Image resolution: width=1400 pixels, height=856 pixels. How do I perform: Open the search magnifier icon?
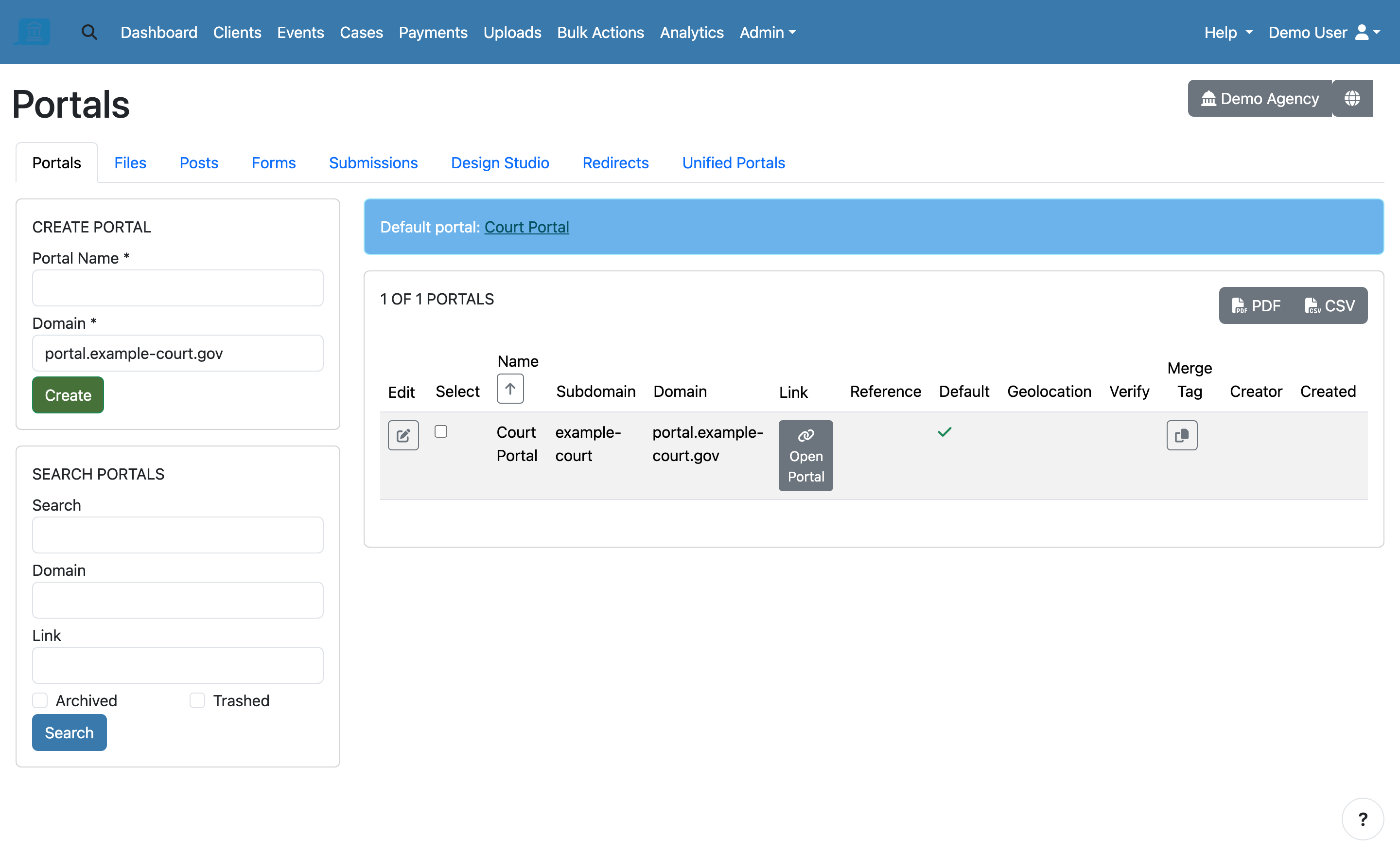(89, 33)
